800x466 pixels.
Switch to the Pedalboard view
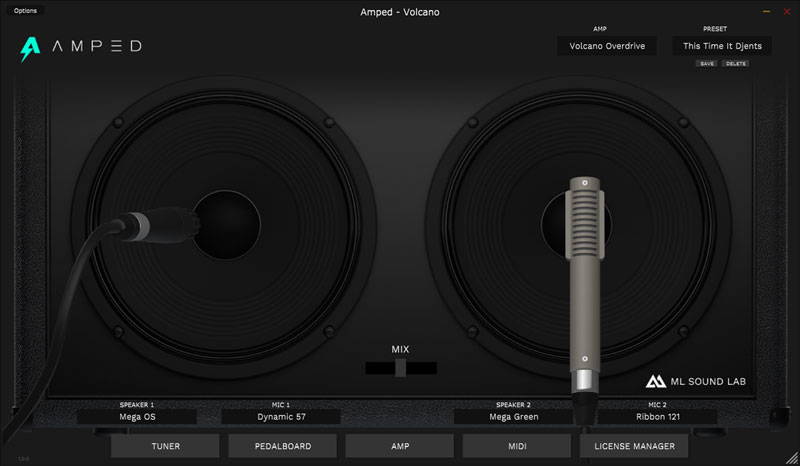click(283, 446)
